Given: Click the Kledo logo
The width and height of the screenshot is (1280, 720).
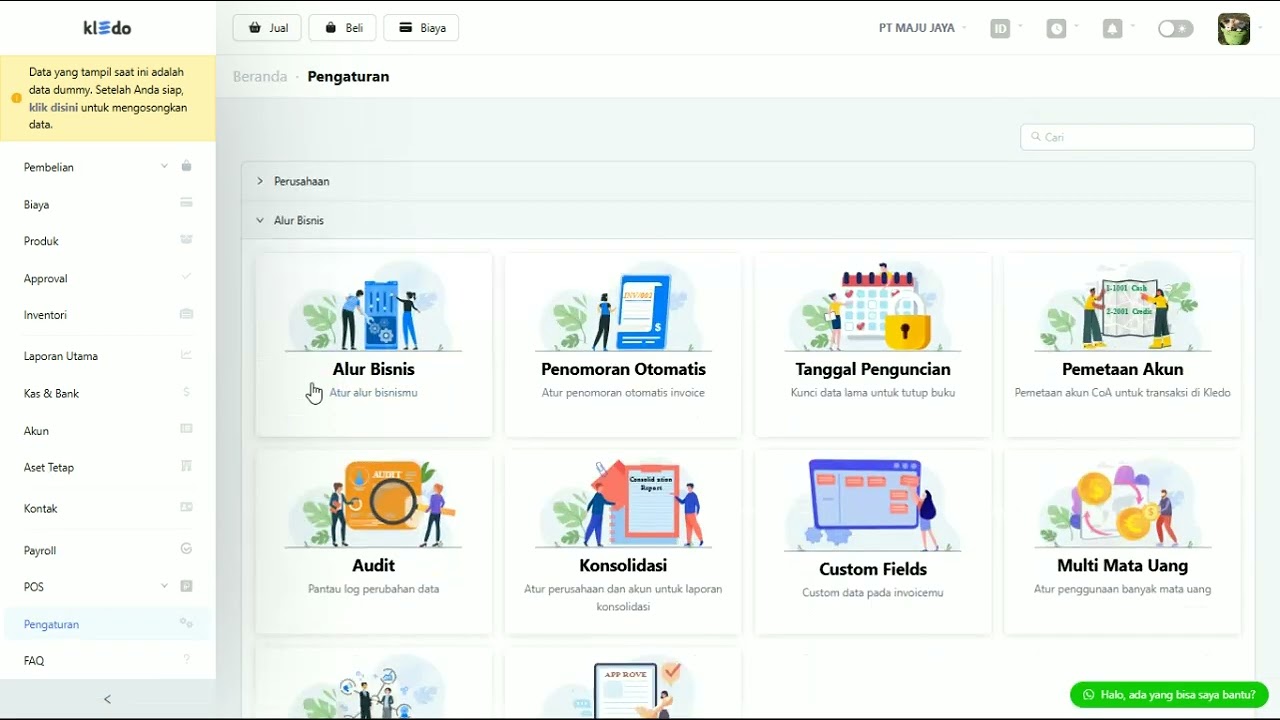Looking at the screenshot, I should [107, 28].
